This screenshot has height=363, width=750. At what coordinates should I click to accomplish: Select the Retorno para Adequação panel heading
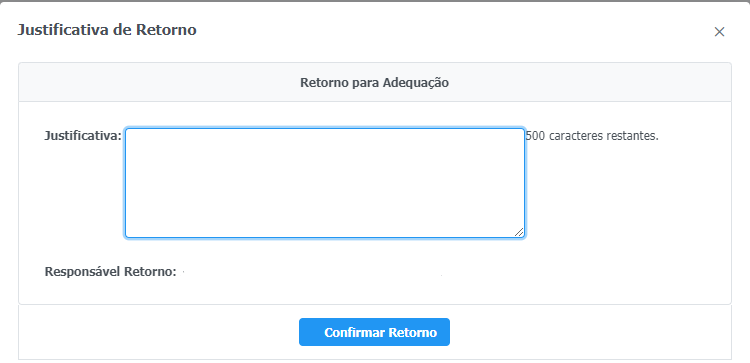point(375,83)
